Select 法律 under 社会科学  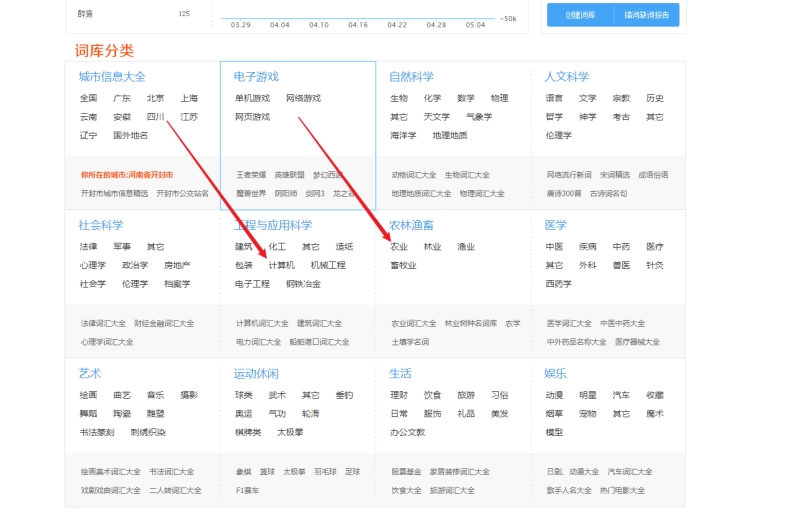click(88, 247)
